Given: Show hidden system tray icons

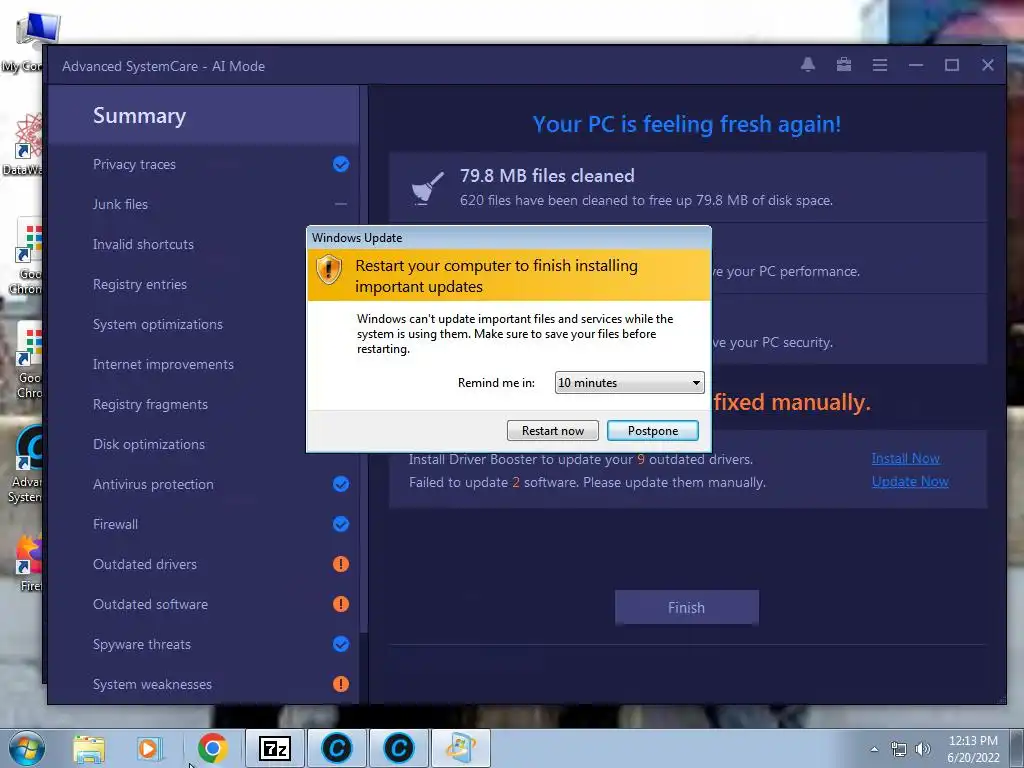Looking at the screenshot, I should click(x=874, y=749).
